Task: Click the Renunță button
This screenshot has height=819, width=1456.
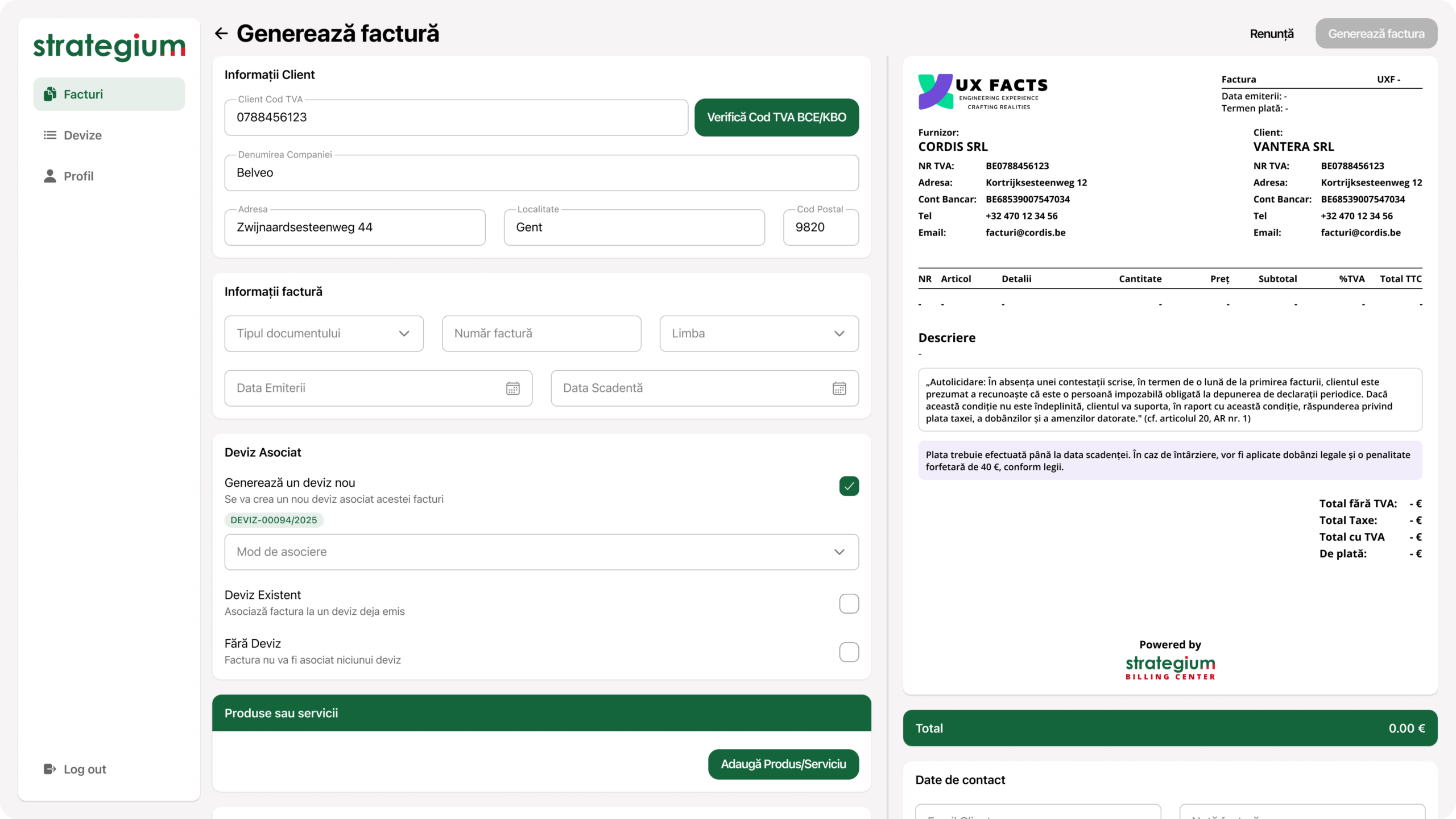Action: pos(1272,34)
